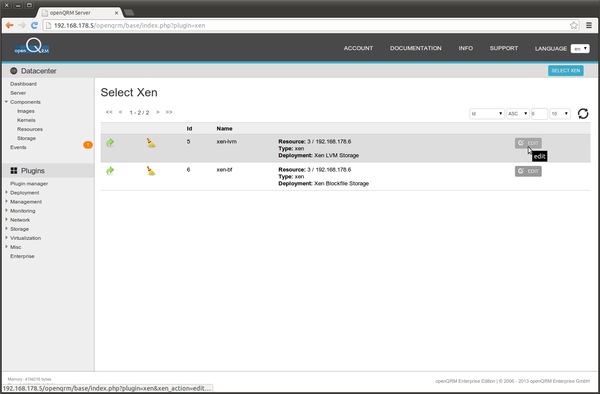Open Resources under Components

coord(30,129)
